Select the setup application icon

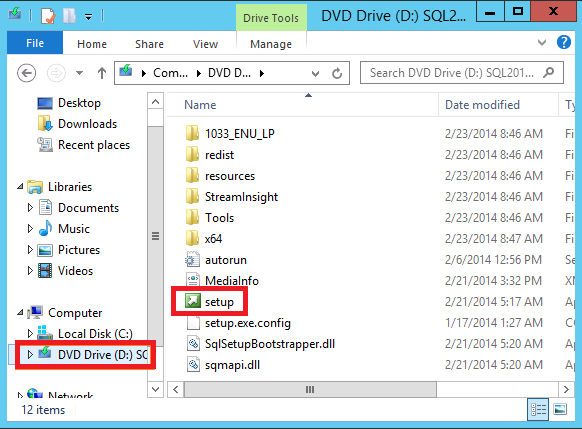coord(193,301)
